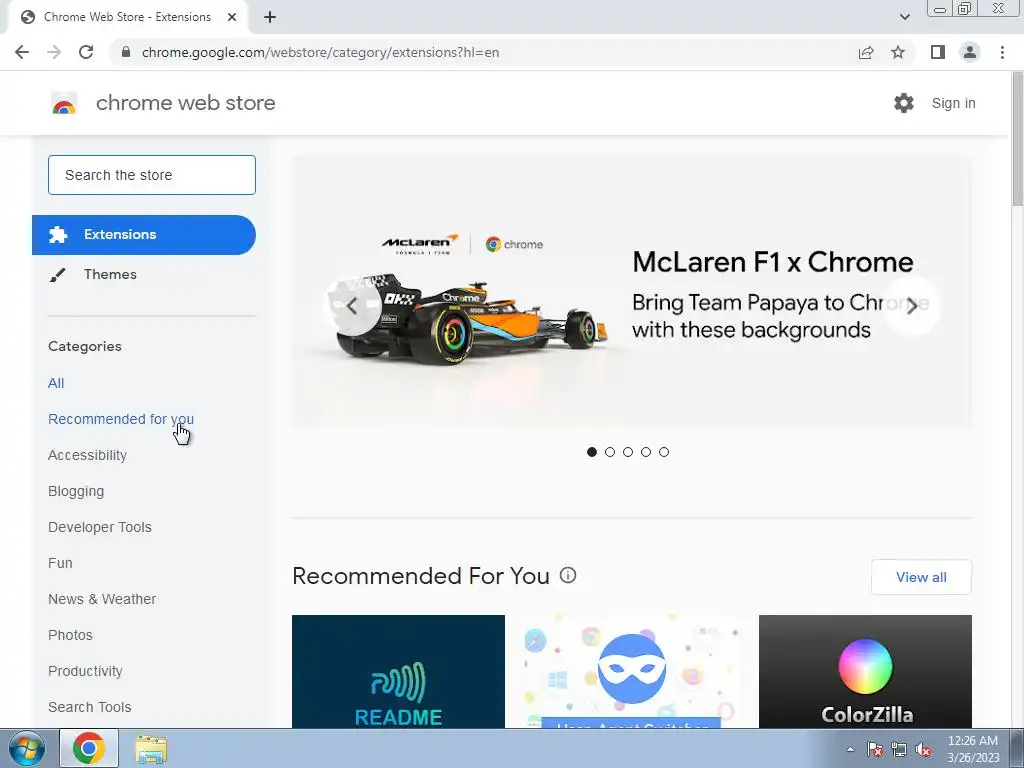Open the File Explorer taskbar icon

[x=151, y=748]
